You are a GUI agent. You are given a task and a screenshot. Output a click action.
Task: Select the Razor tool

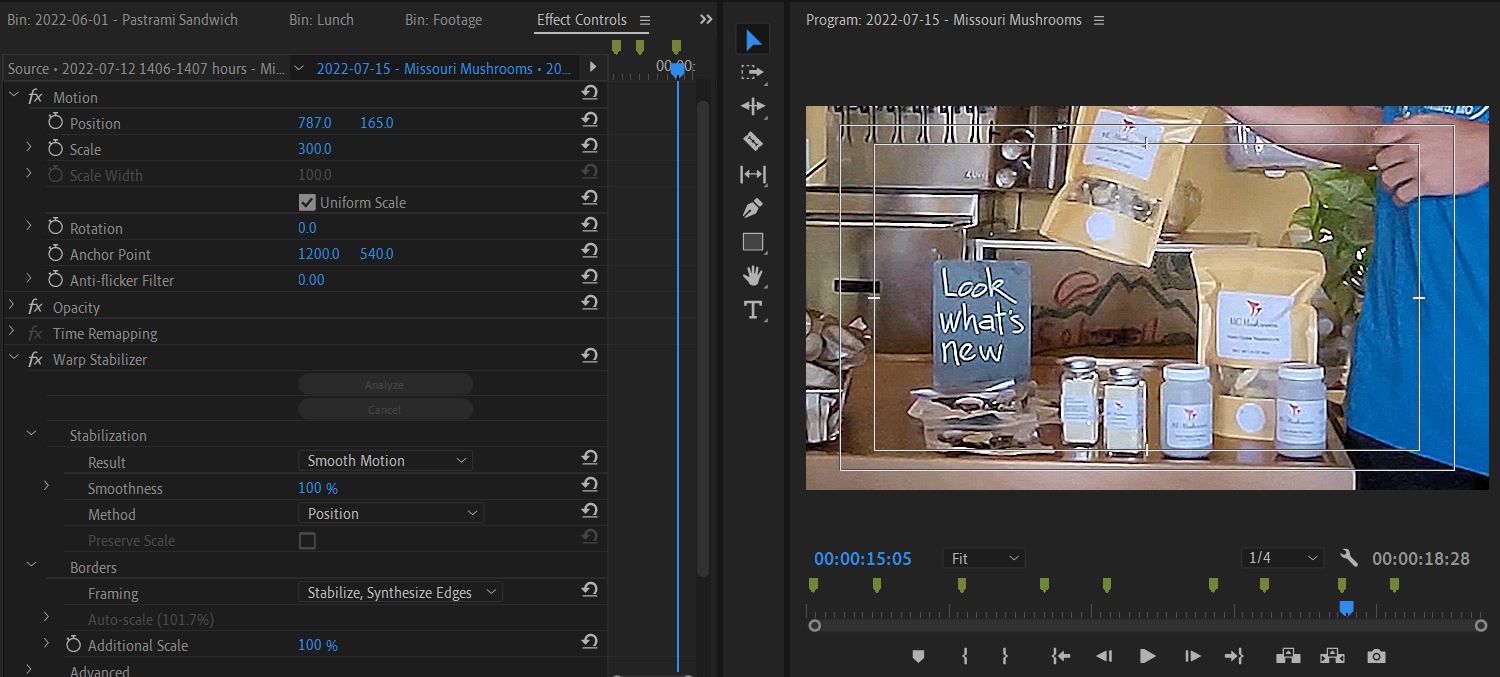pyautogui.click(x=753, y=140)
